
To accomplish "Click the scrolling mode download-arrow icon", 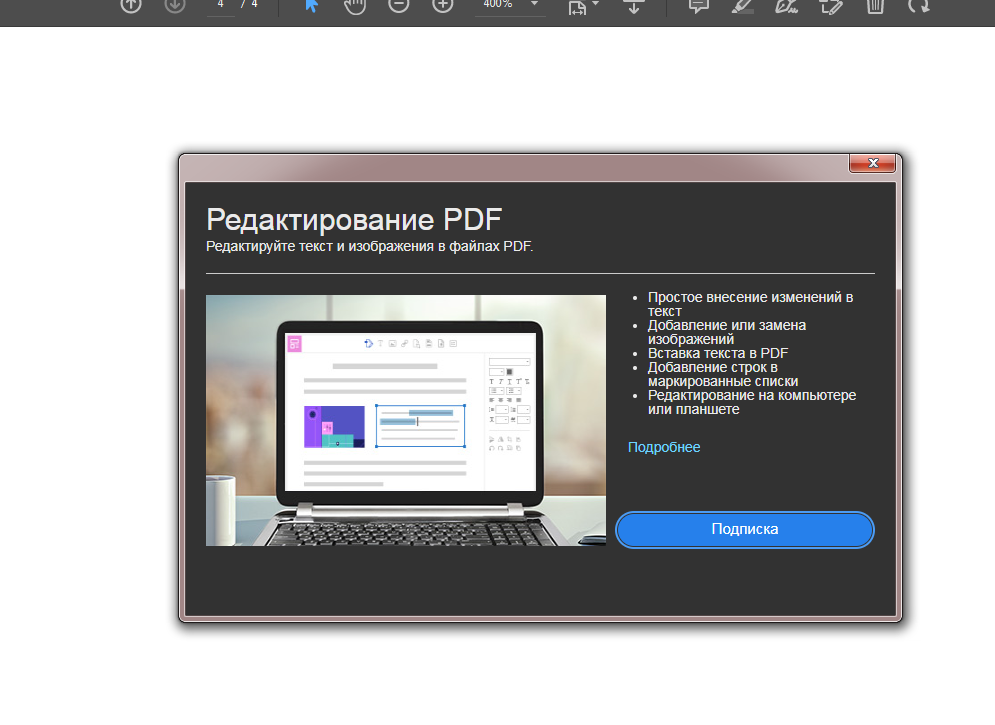I will click(633, 6).
